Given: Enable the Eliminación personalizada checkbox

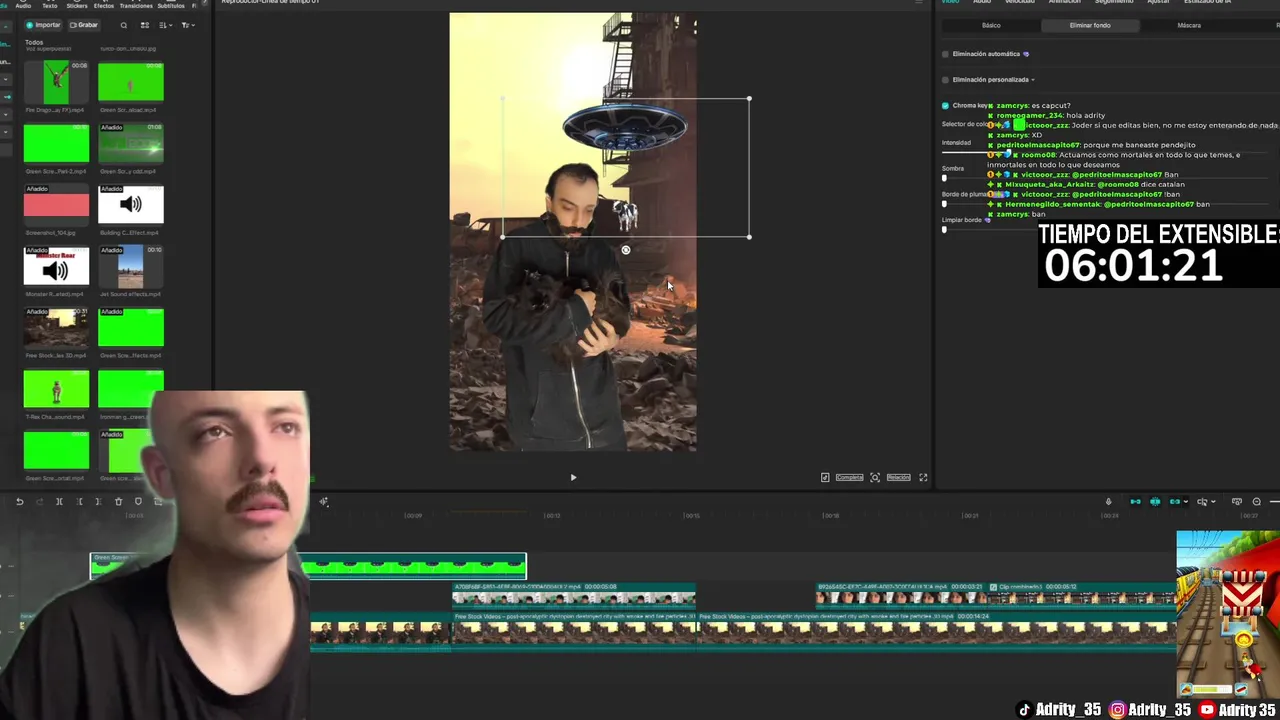Looking at the screenshot, I should coord(945,80).
